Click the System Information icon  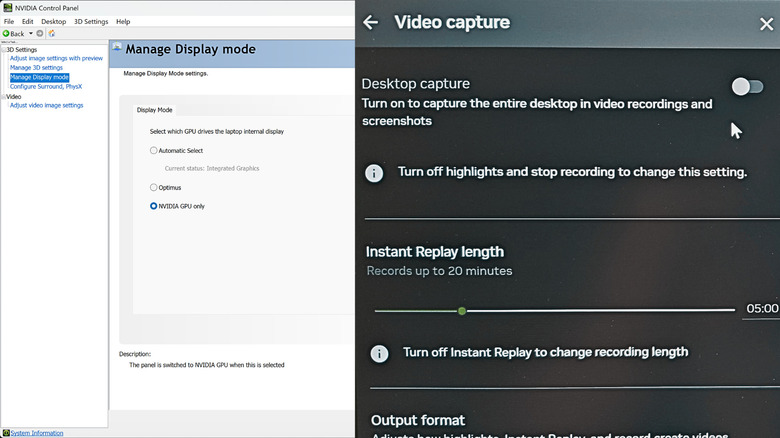point(6,433)
